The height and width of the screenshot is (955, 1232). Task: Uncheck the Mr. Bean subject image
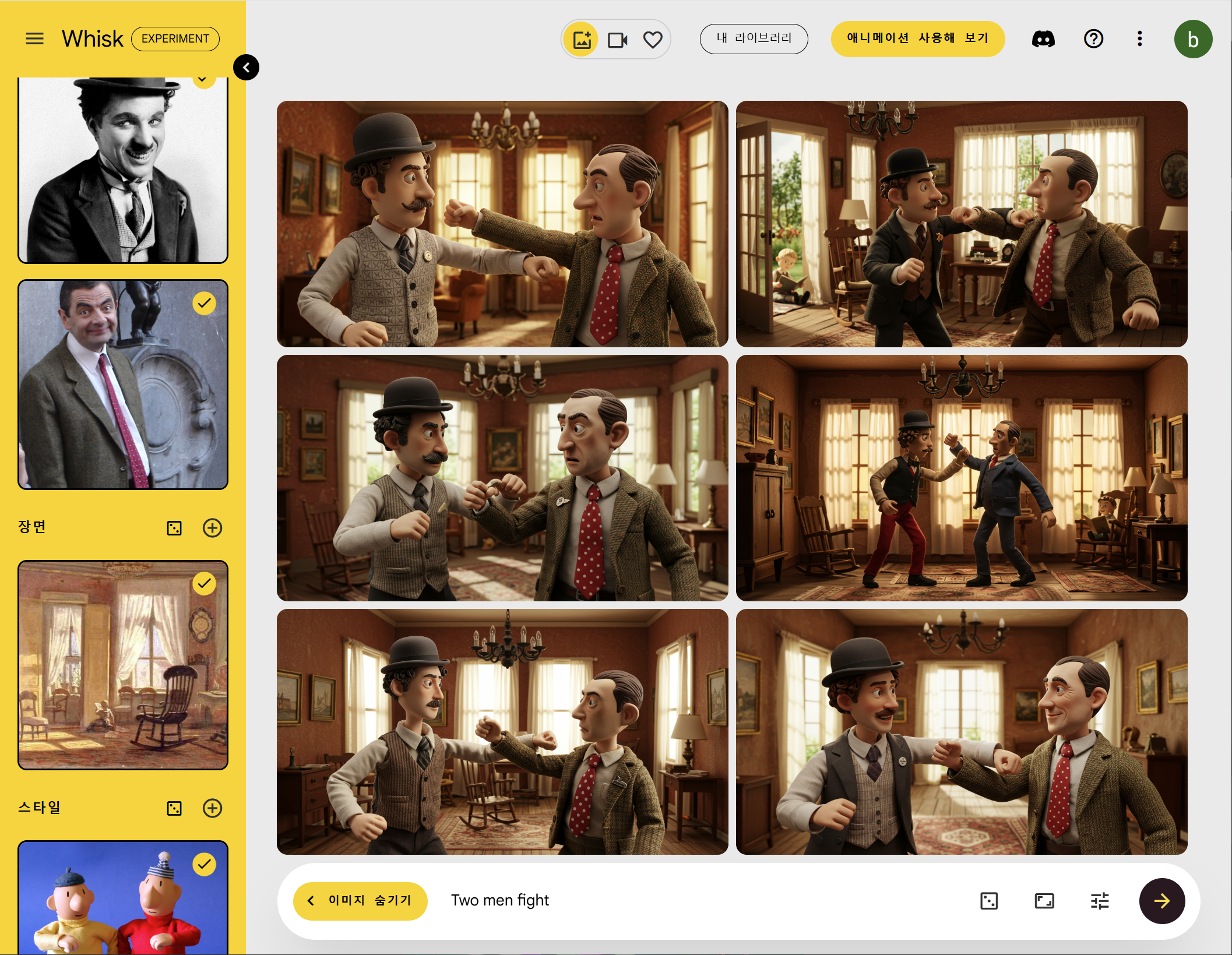pos(204,303)
